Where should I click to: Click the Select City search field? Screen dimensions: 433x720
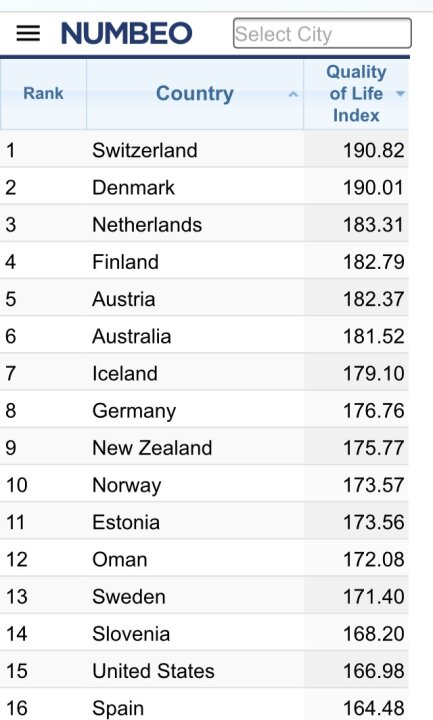(322, 33)
